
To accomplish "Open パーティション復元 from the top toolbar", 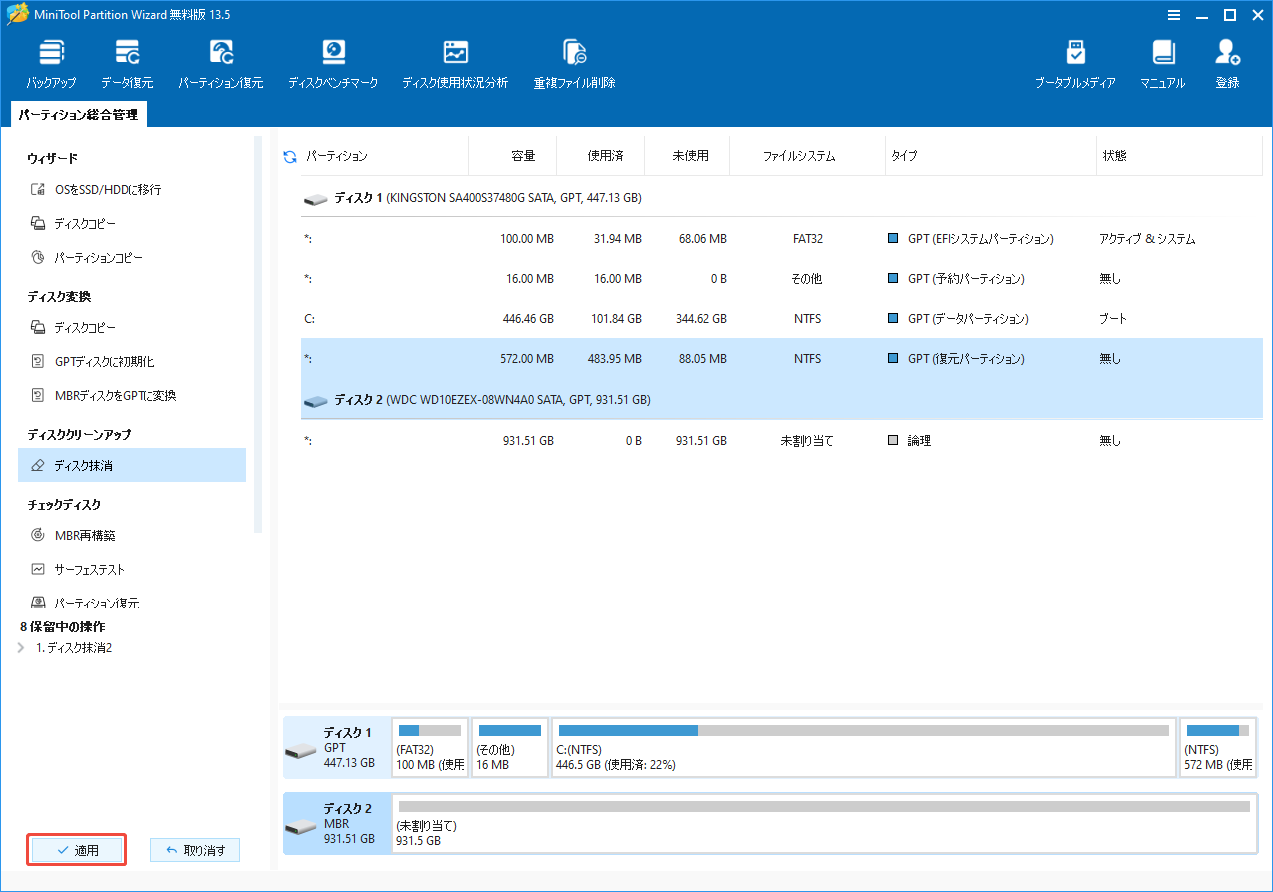I will 220,60.
